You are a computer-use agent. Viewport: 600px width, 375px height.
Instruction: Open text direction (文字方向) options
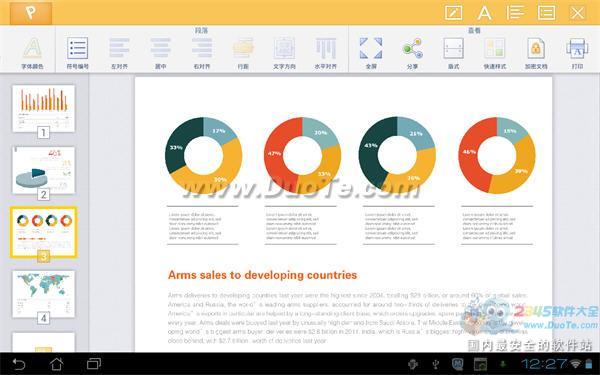pyautogui.click(x=284, y=53)
